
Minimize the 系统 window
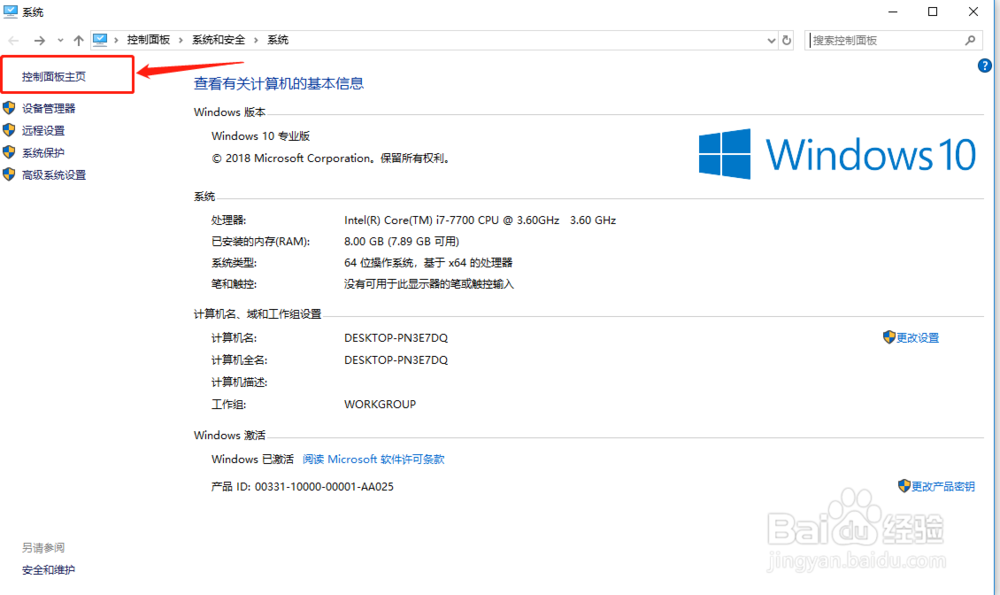(893, 11)
